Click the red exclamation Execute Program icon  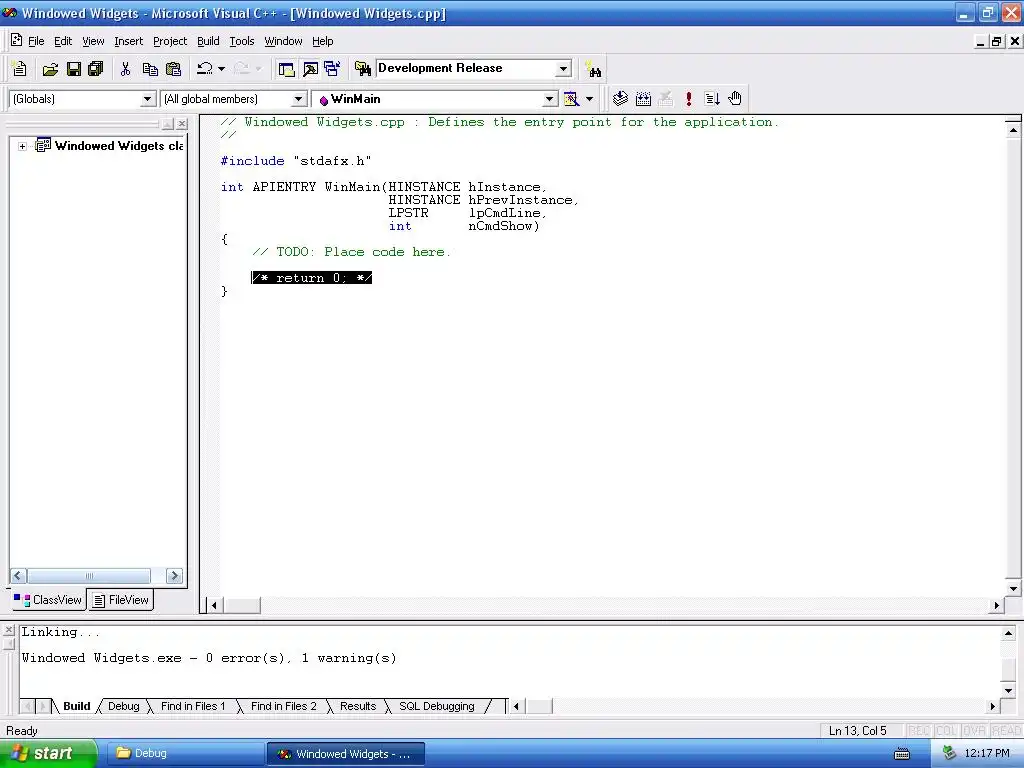688,99
